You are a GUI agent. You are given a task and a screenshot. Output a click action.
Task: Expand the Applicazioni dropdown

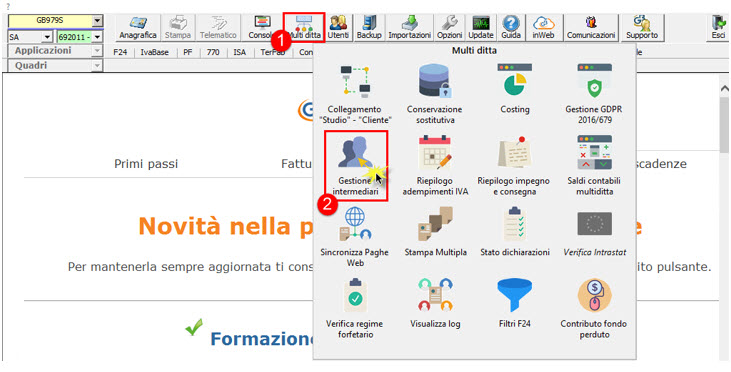[97, 51]
